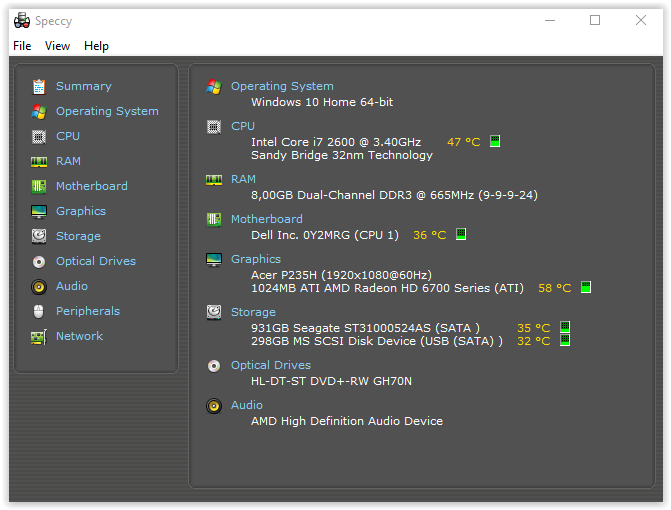Click the Graphics heading in main panel
The height and width of the screenshot is (510, 671).
(x=256, y=259)
